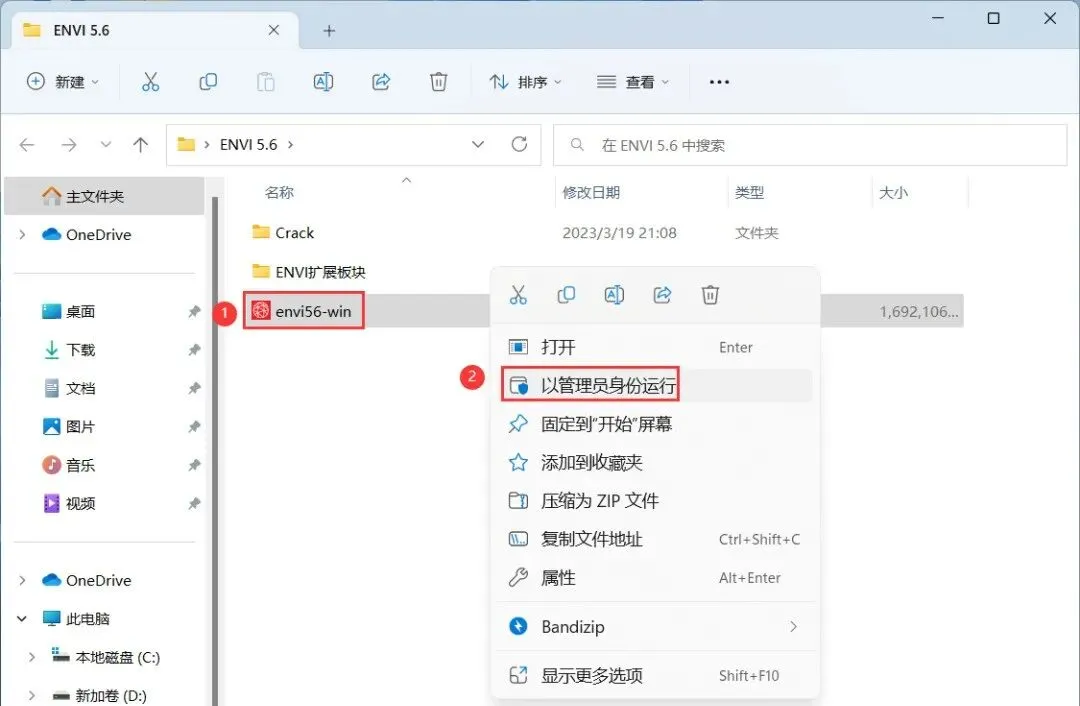Image resolution: width=1080 pixels, height=706 pixels.
Task: Click the Delete trash icon in the toolbar
Action: click(438, 82)
